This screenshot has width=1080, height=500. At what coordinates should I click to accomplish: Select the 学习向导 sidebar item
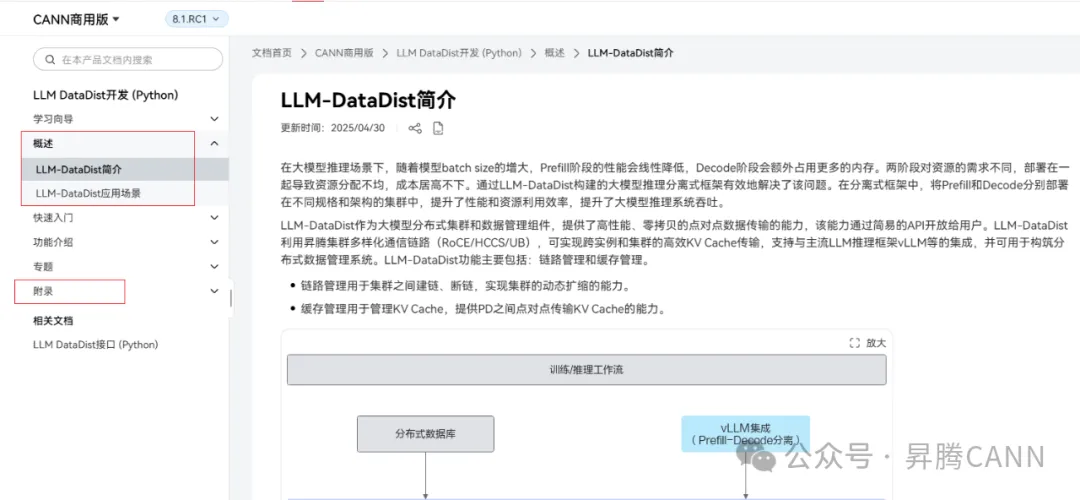[53, 119]
